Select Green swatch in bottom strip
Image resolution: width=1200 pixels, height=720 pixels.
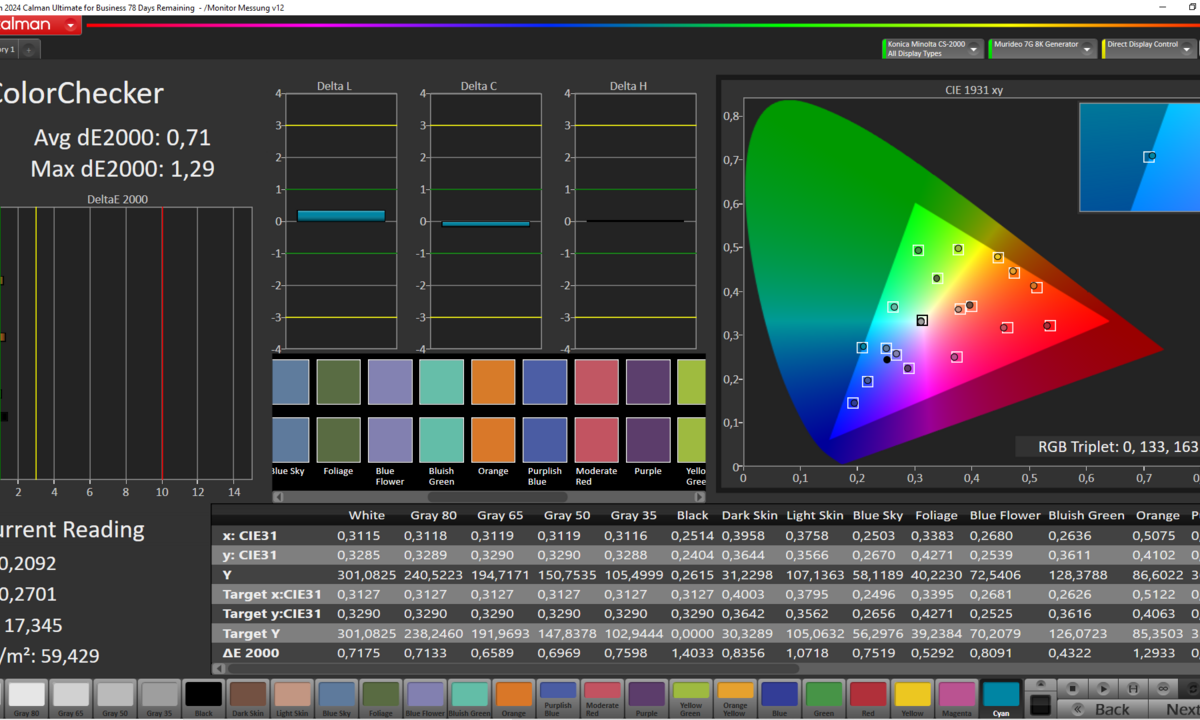click(x=823, y=699)
